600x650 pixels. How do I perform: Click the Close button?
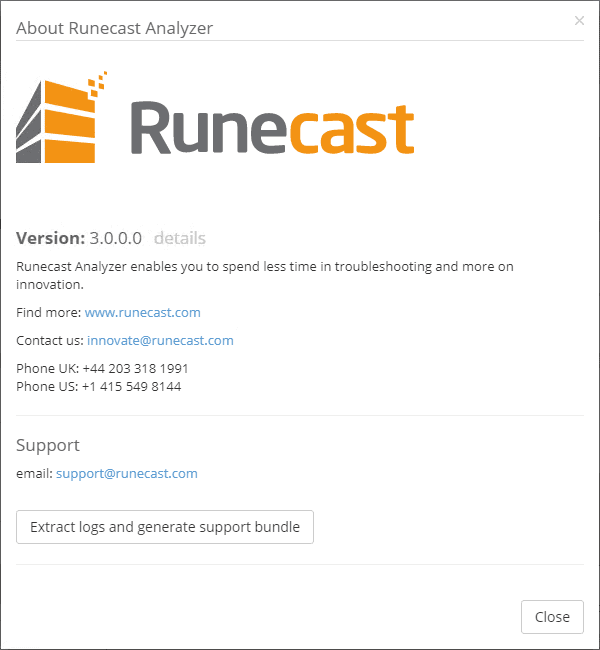coord(552,616)
